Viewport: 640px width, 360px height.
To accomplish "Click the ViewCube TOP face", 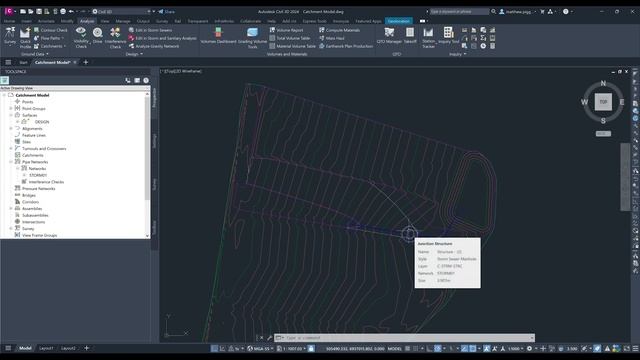I will tap(603, 102).
